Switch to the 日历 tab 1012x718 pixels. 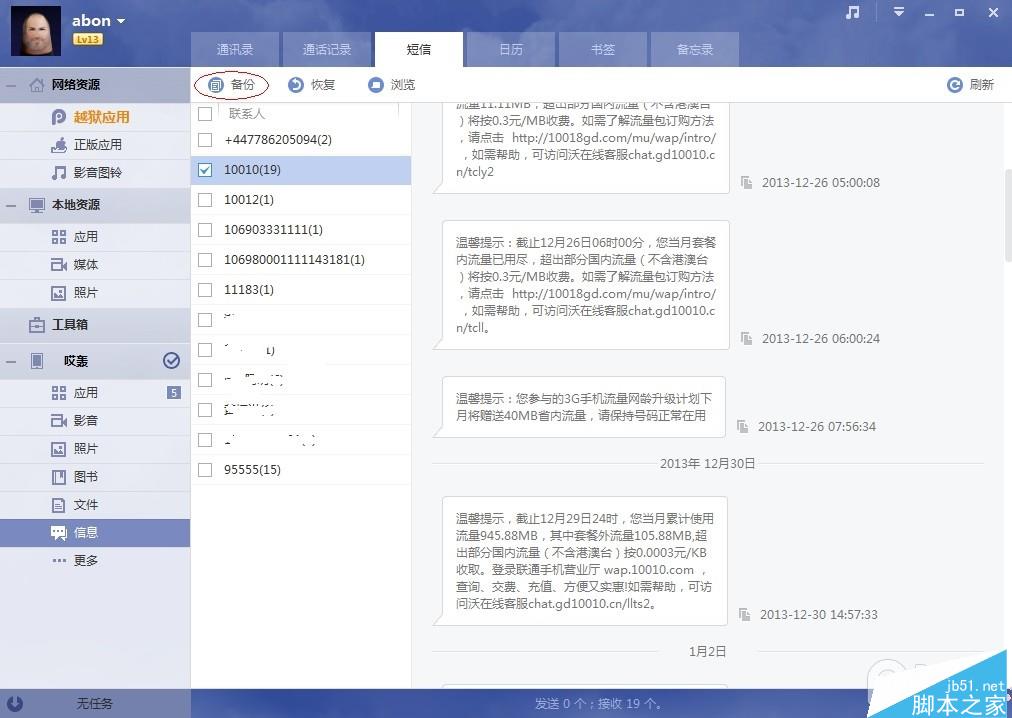click(x=511, y=49)
